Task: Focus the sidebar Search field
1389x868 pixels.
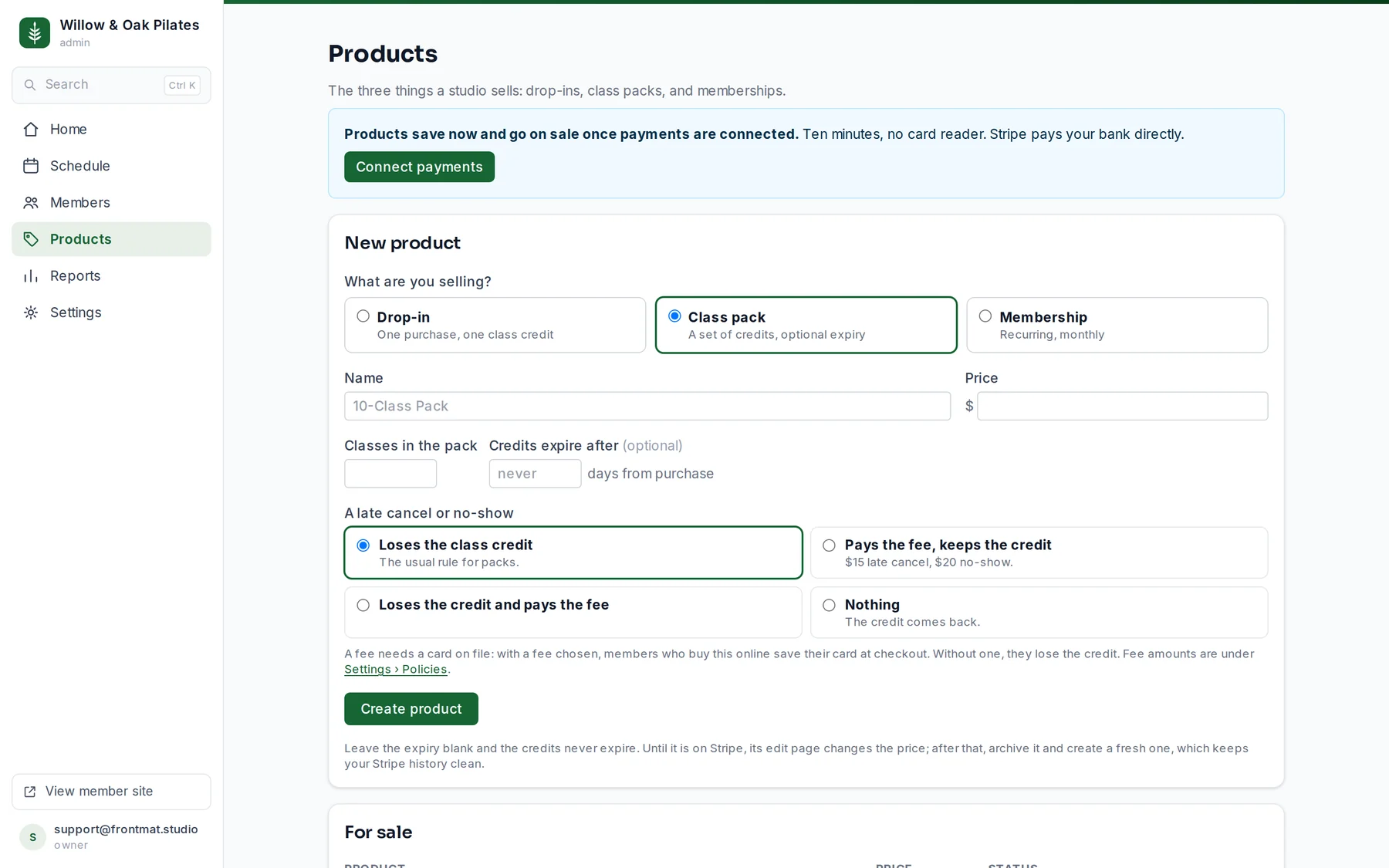Action: [x=111, y=85]
